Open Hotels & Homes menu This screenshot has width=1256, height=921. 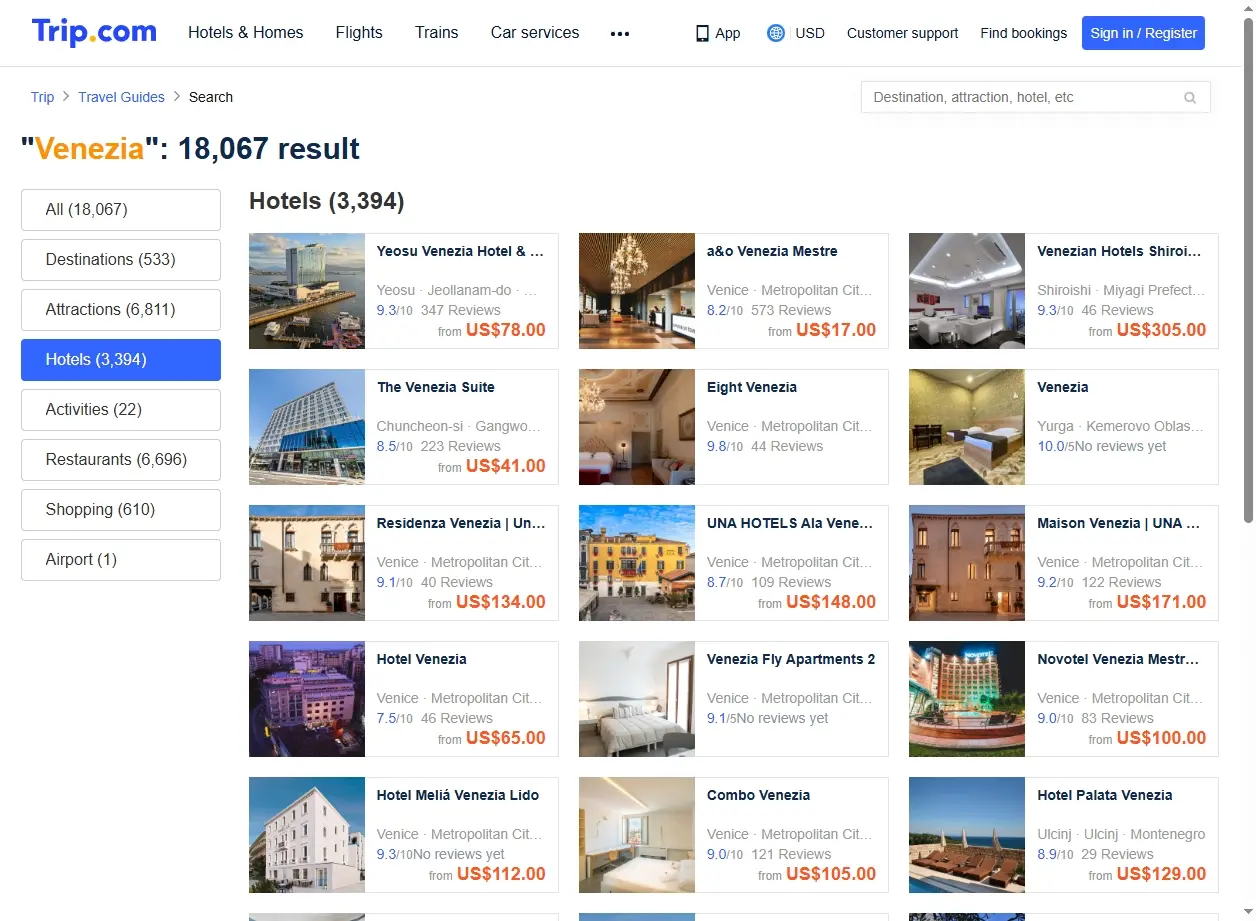point(246,32)
